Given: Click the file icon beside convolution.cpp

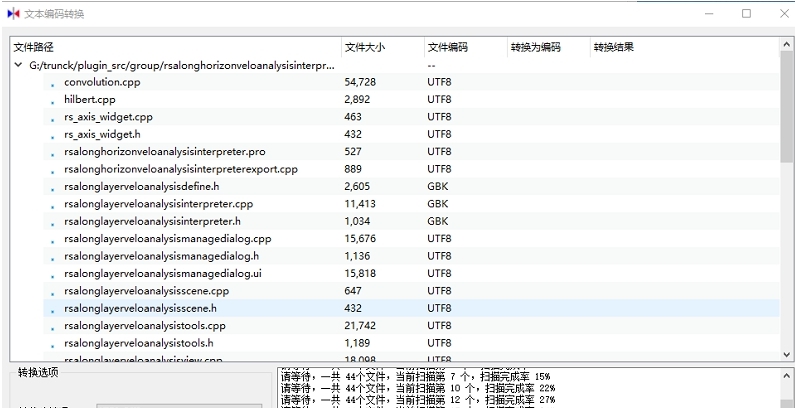Looking at the screenshot, I should point(52,84).
